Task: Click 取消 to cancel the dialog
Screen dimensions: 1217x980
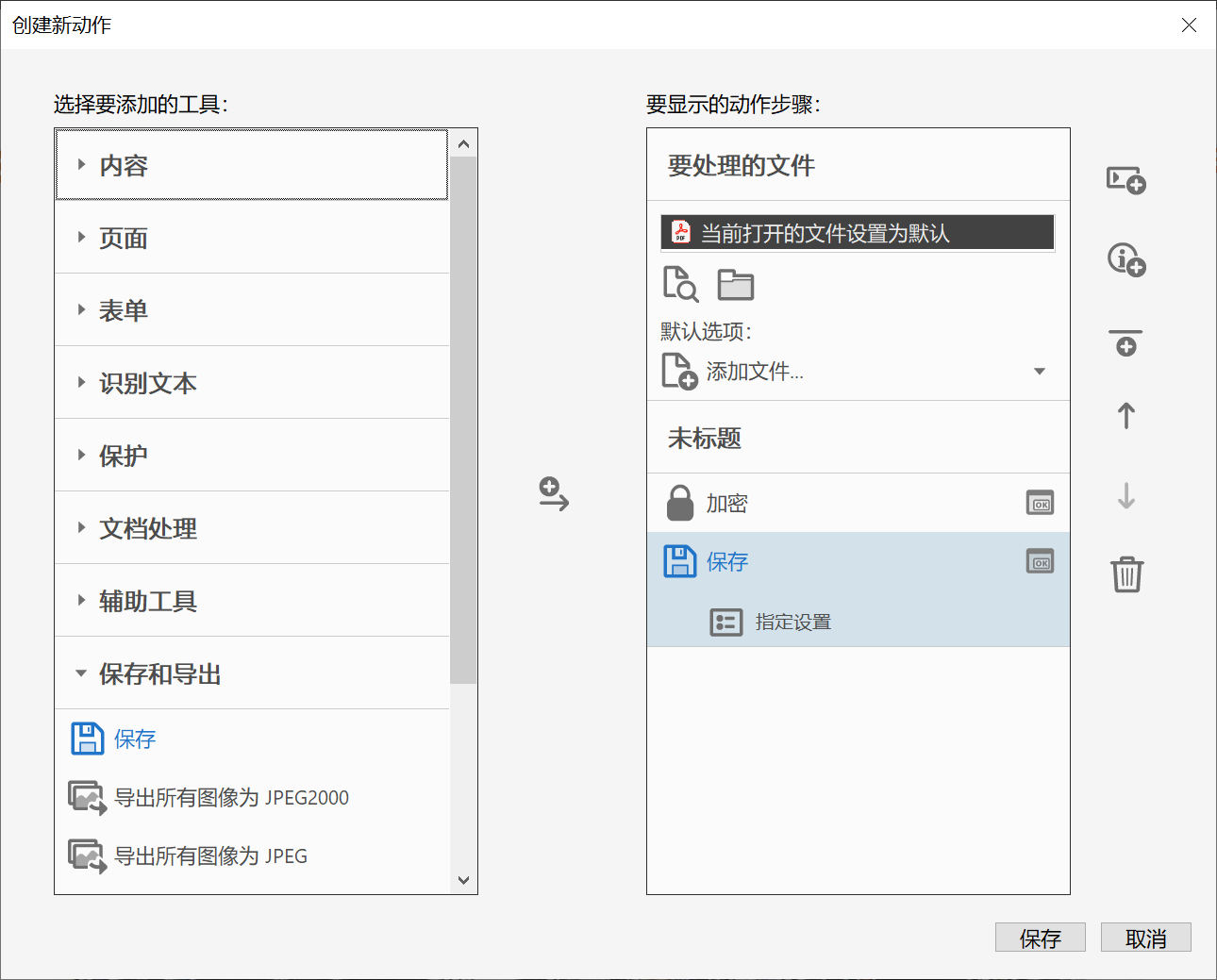Action: coord(1146,937)
